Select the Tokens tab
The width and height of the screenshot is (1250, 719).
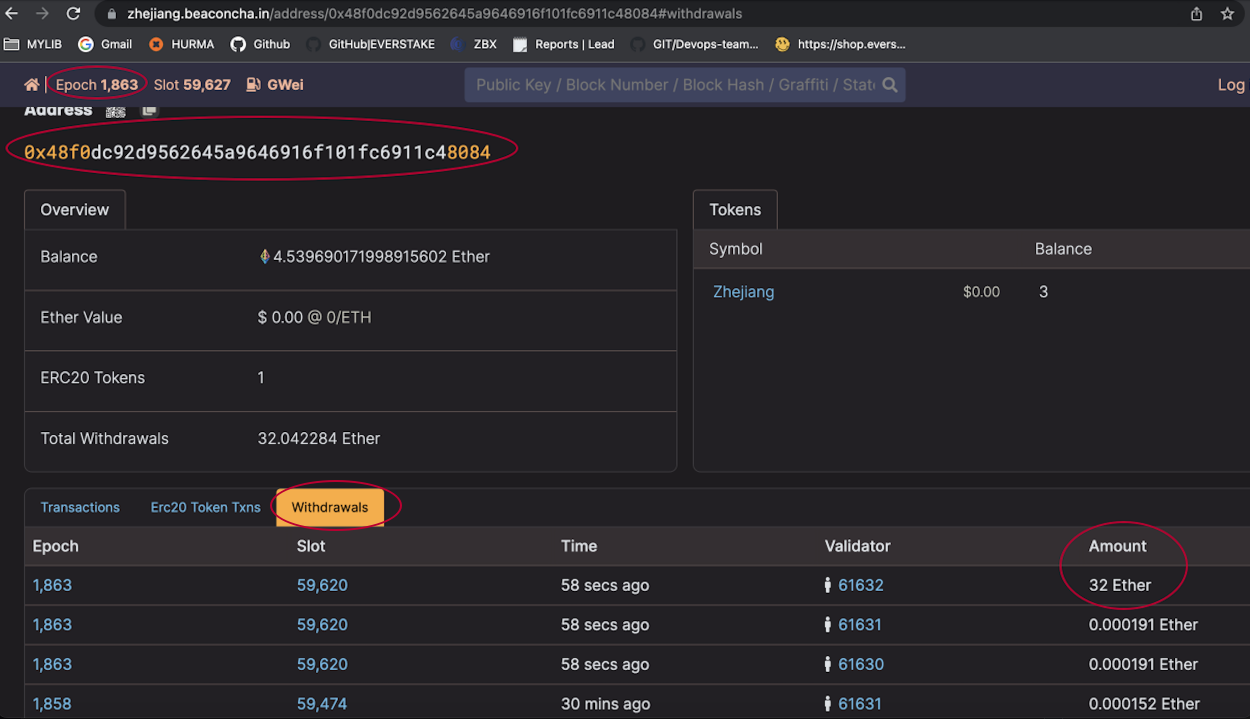pyautogui.click(x=735, y=210)
